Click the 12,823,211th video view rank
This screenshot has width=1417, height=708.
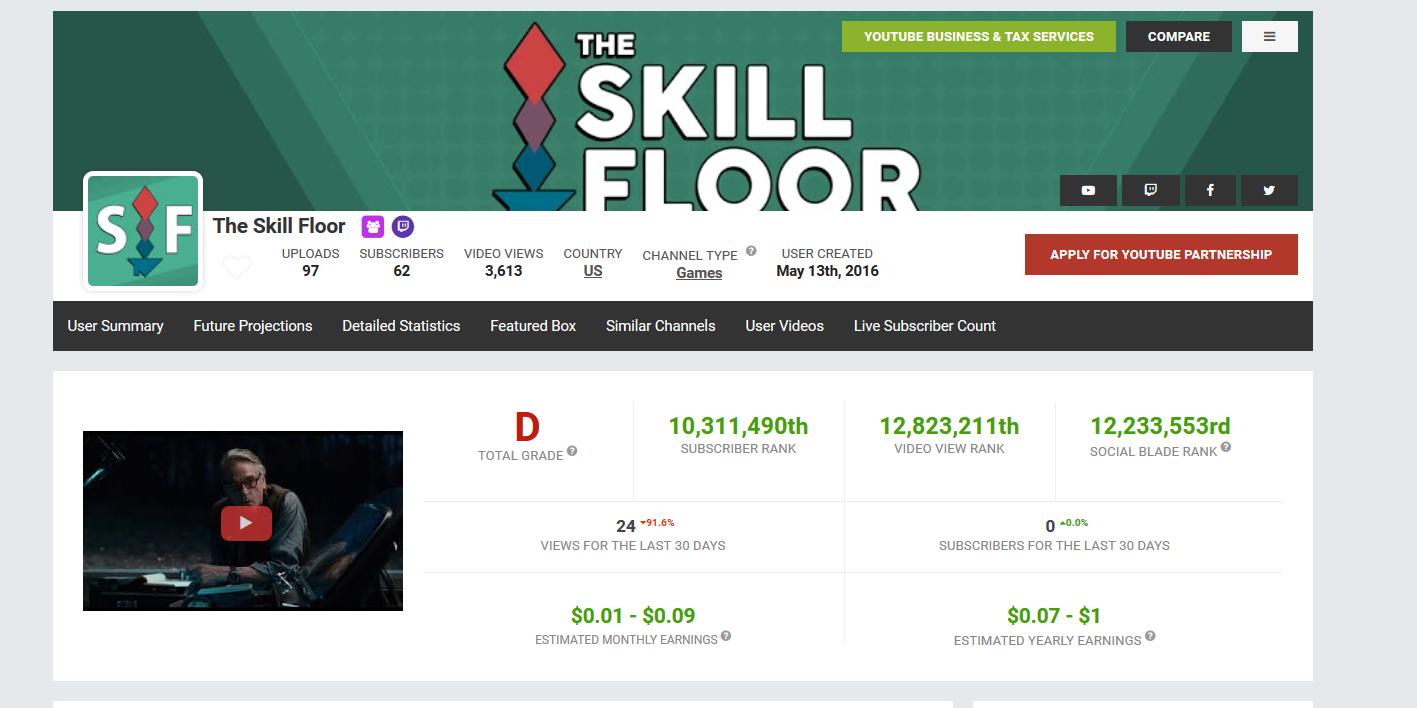pos(949,426)
